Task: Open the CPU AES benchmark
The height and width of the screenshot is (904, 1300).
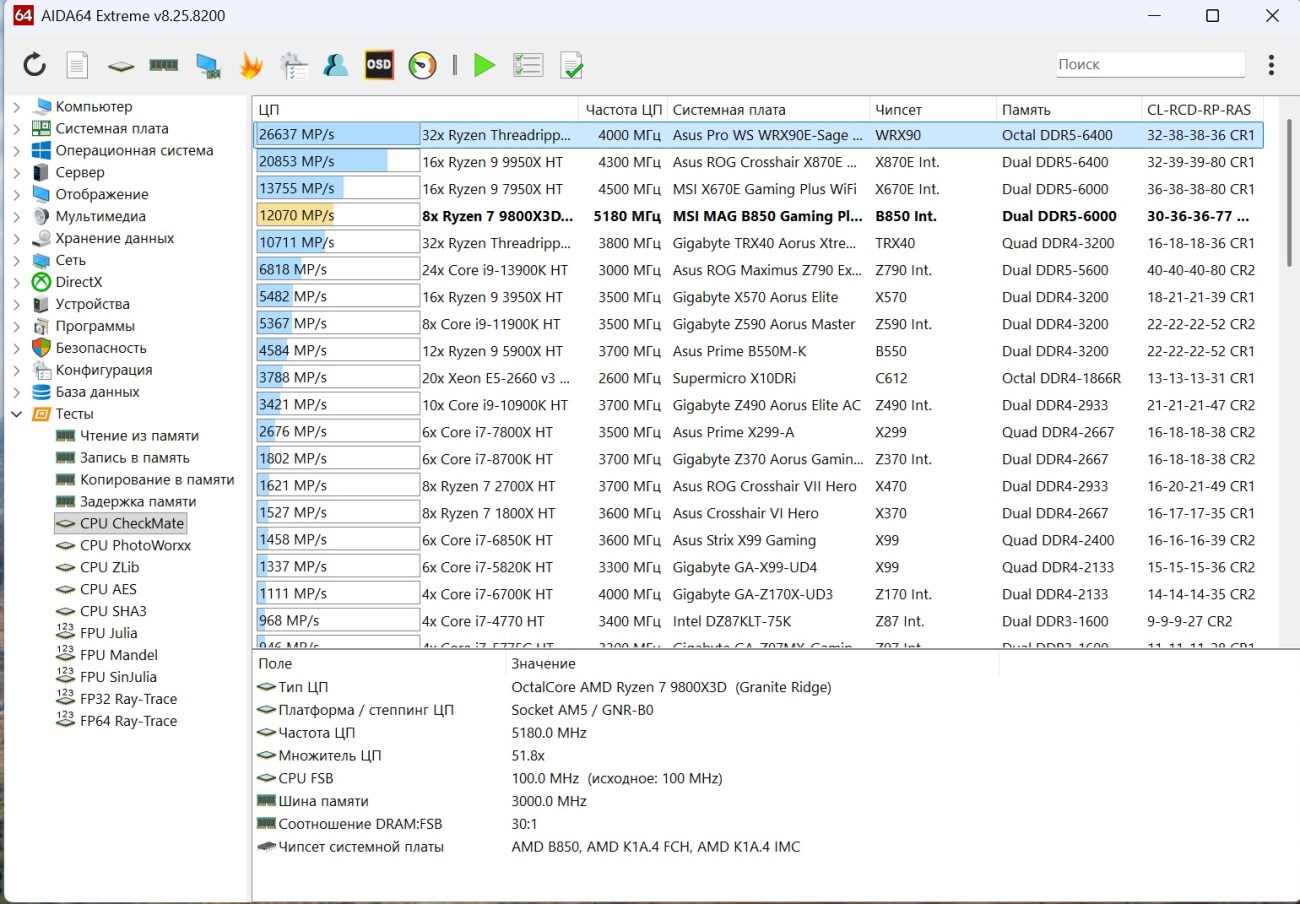Action: pos(108,590)
